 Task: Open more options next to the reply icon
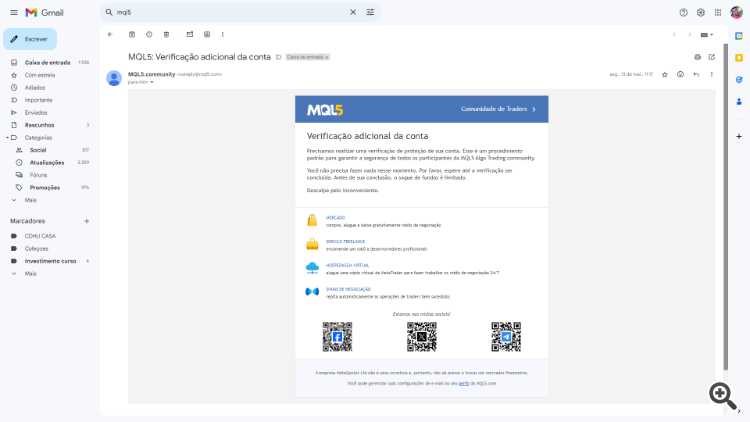tap(712, 75)
